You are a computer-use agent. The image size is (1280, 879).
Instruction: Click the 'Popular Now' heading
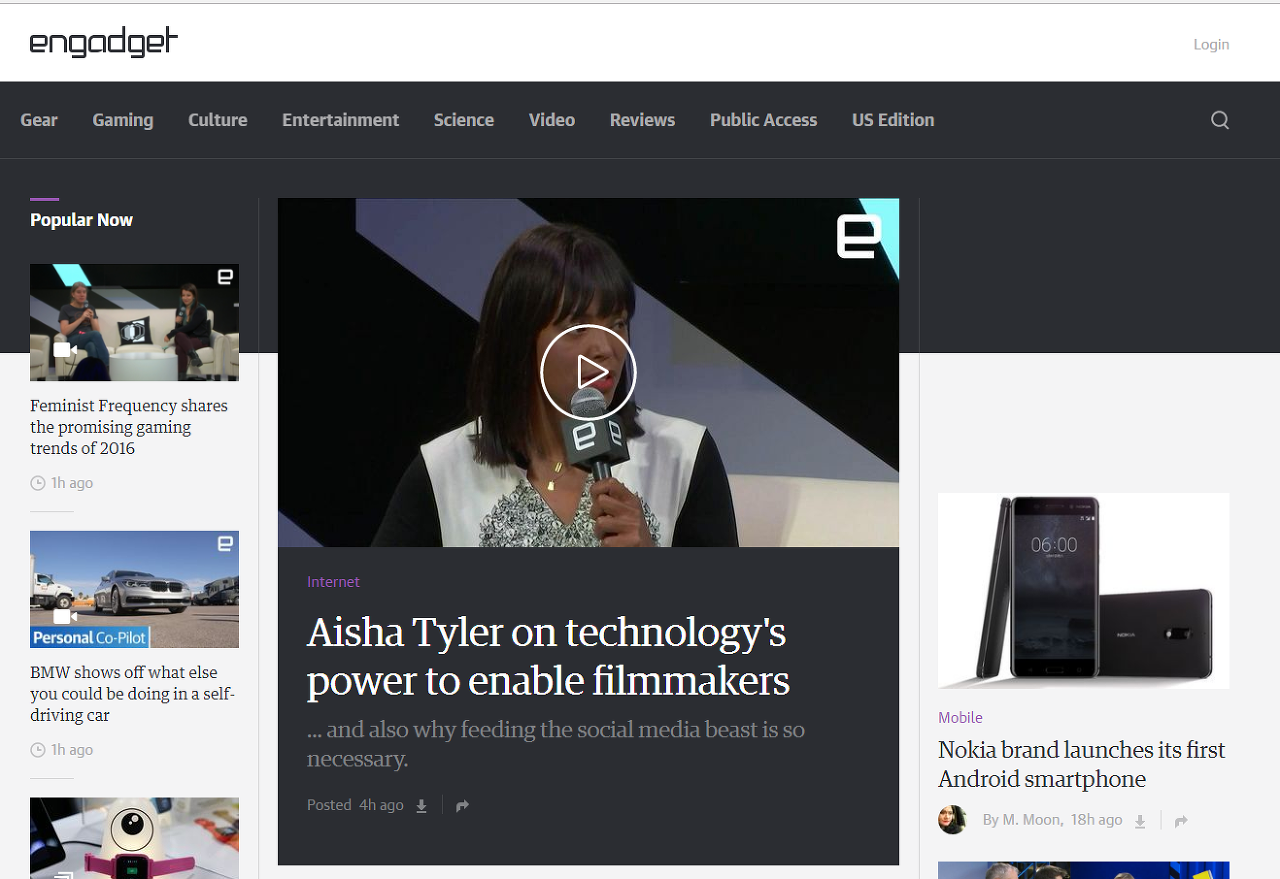[81, 220]
